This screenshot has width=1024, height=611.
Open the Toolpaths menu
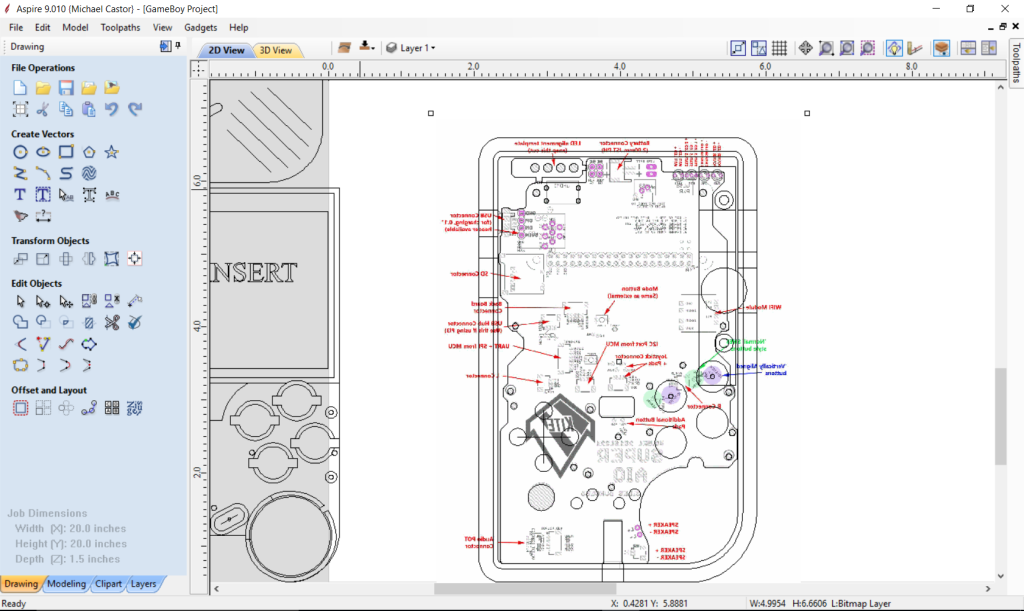120,27
